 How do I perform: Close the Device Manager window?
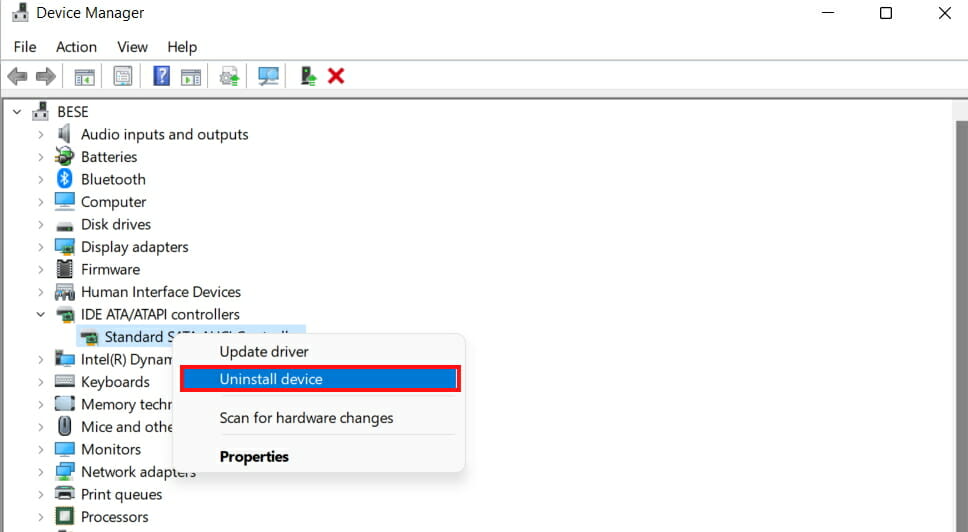[x=945, y=13]
